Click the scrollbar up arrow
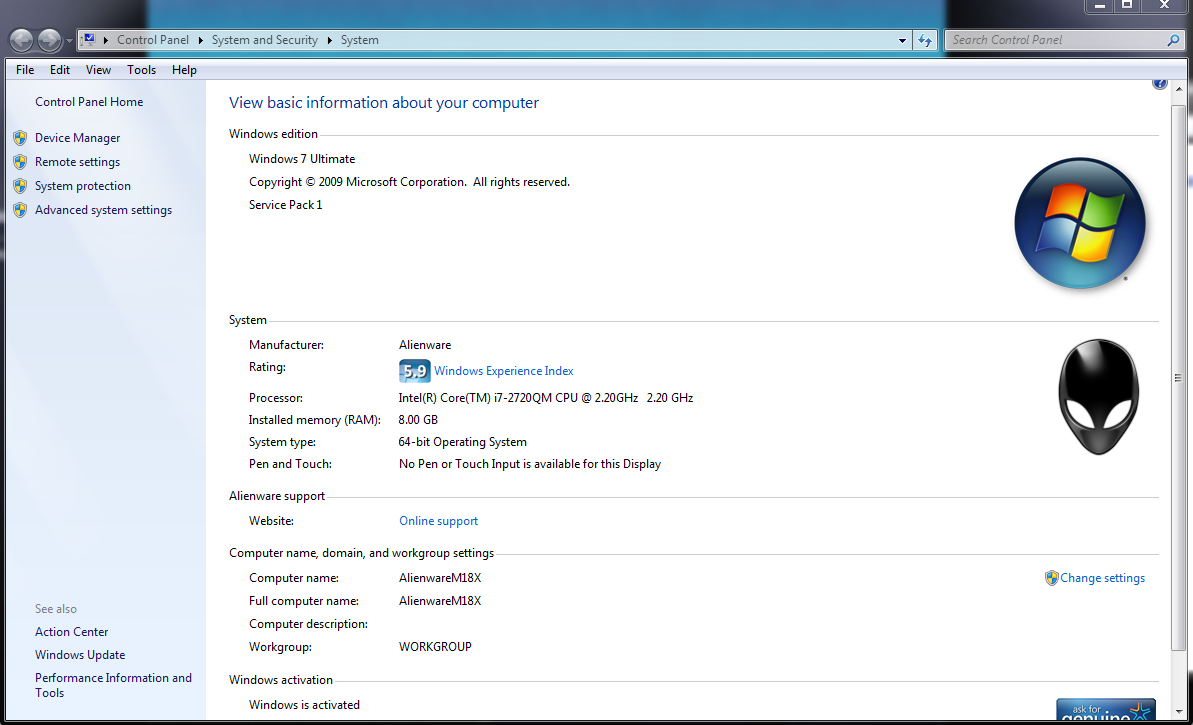 (x=1179, y=89)
